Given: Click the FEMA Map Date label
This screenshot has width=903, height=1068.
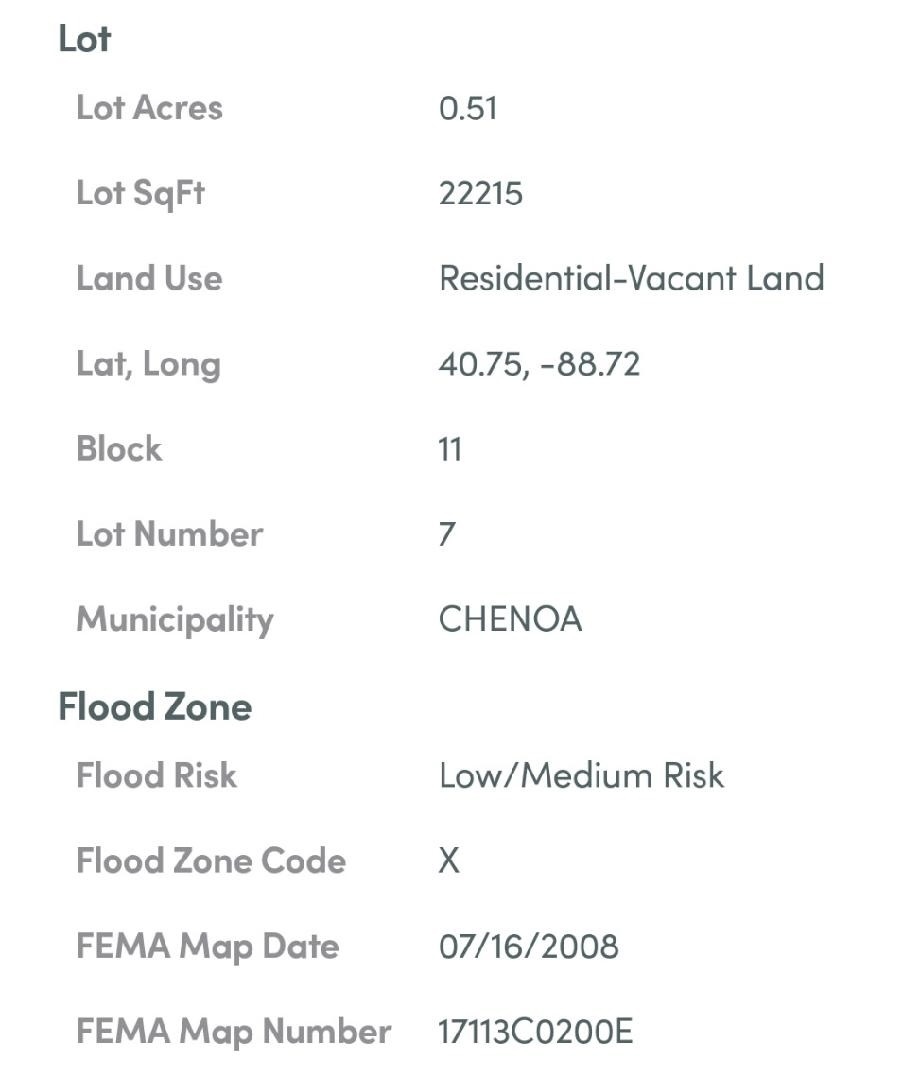Looking at the screenshot, I should (x=208, y=946).
